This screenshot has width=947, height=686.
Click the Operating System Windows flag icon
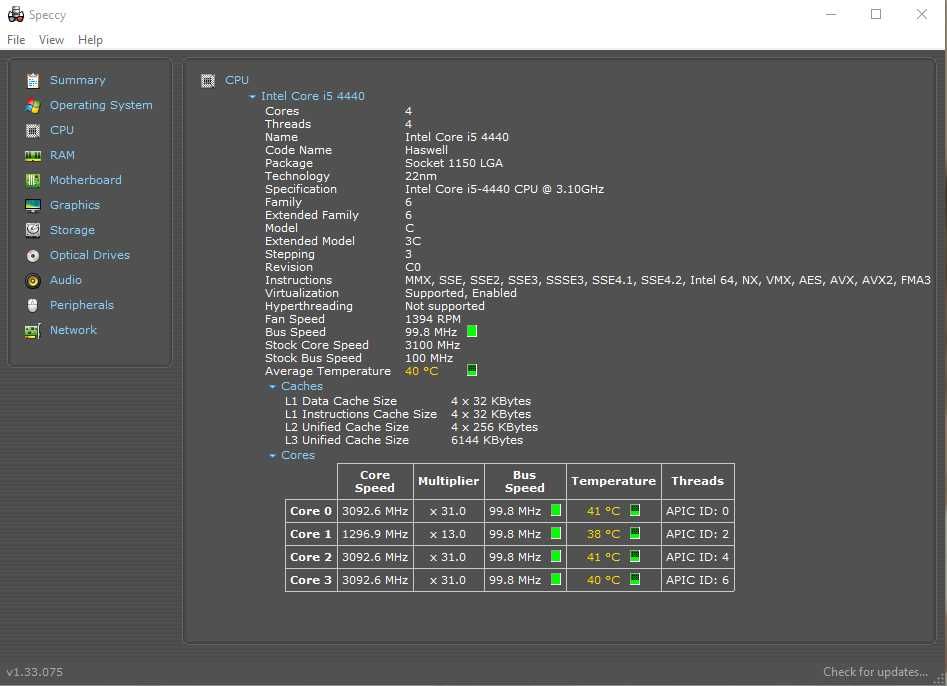pyautogui.click(x=33, y=106)
